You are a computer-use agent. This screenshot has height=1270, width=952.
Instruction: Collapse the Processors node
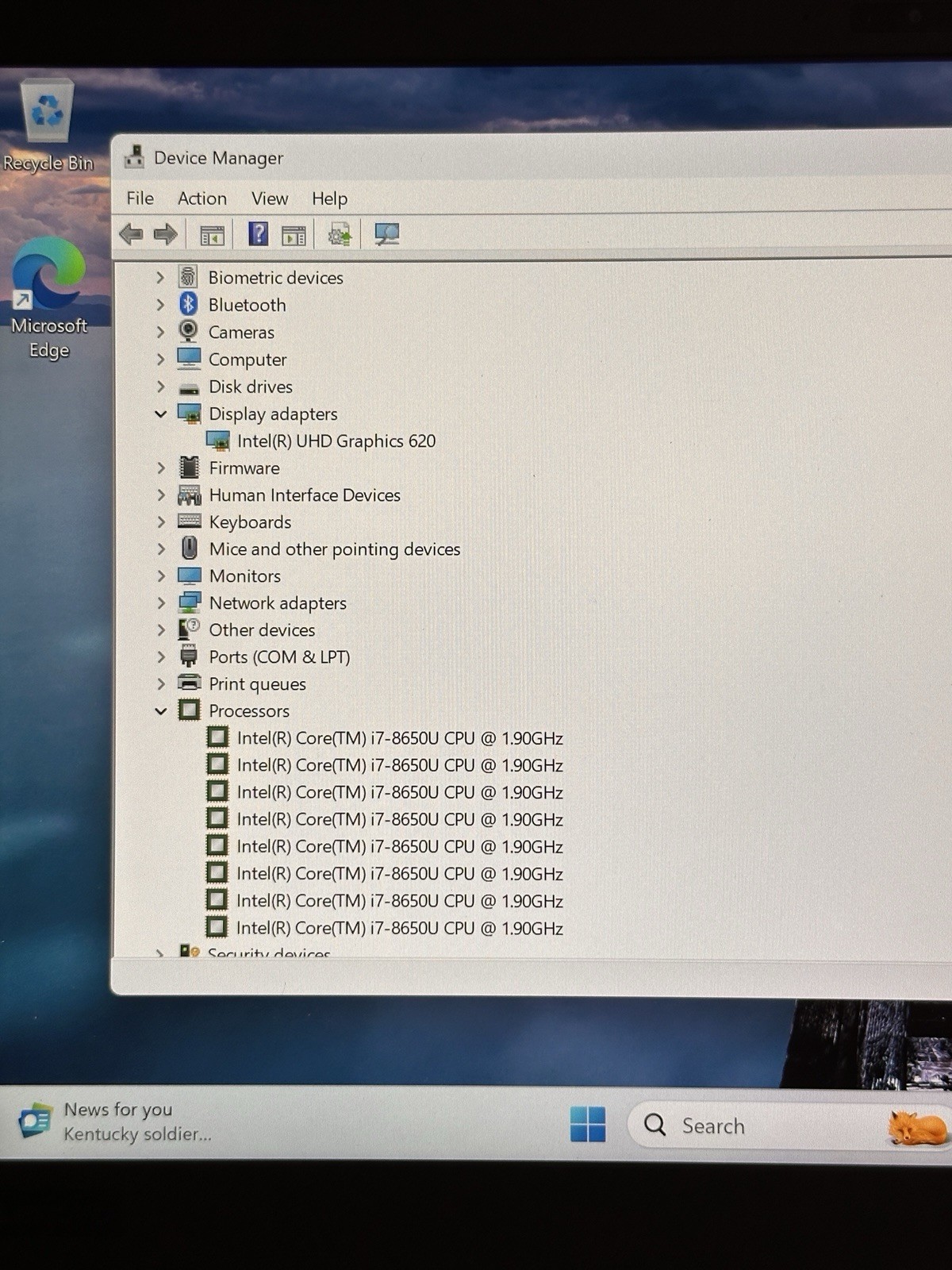click(x=160, y=711)
